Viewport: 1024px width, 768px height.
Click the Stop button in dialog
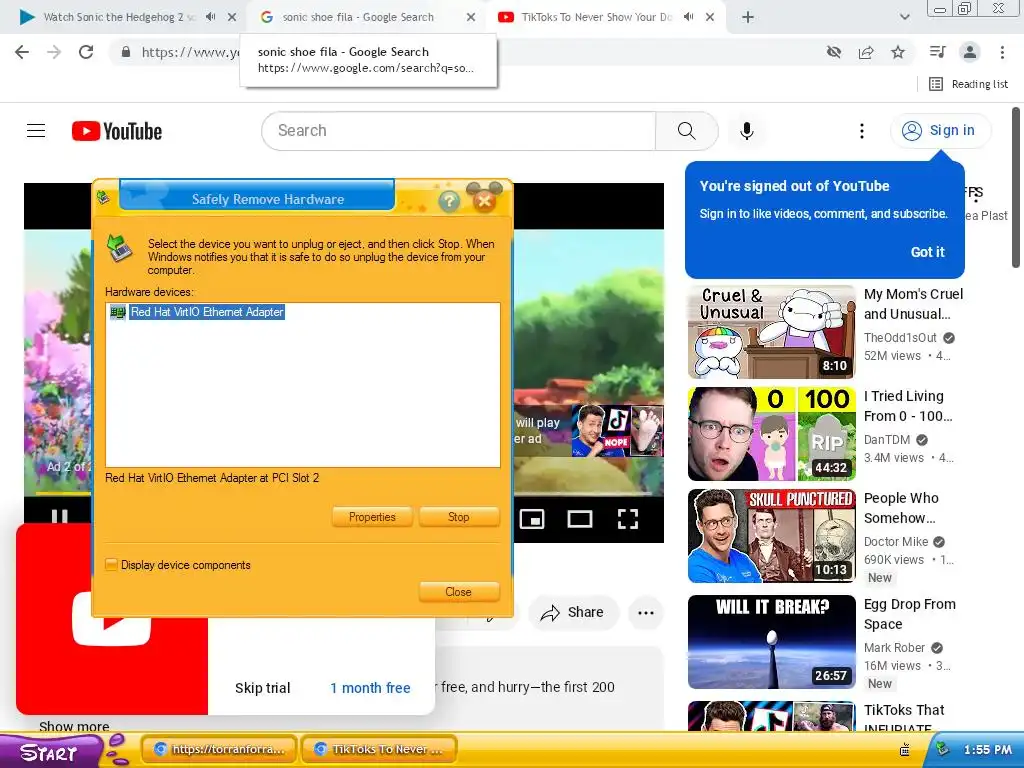pyautogui.click(x=458, y=517)
